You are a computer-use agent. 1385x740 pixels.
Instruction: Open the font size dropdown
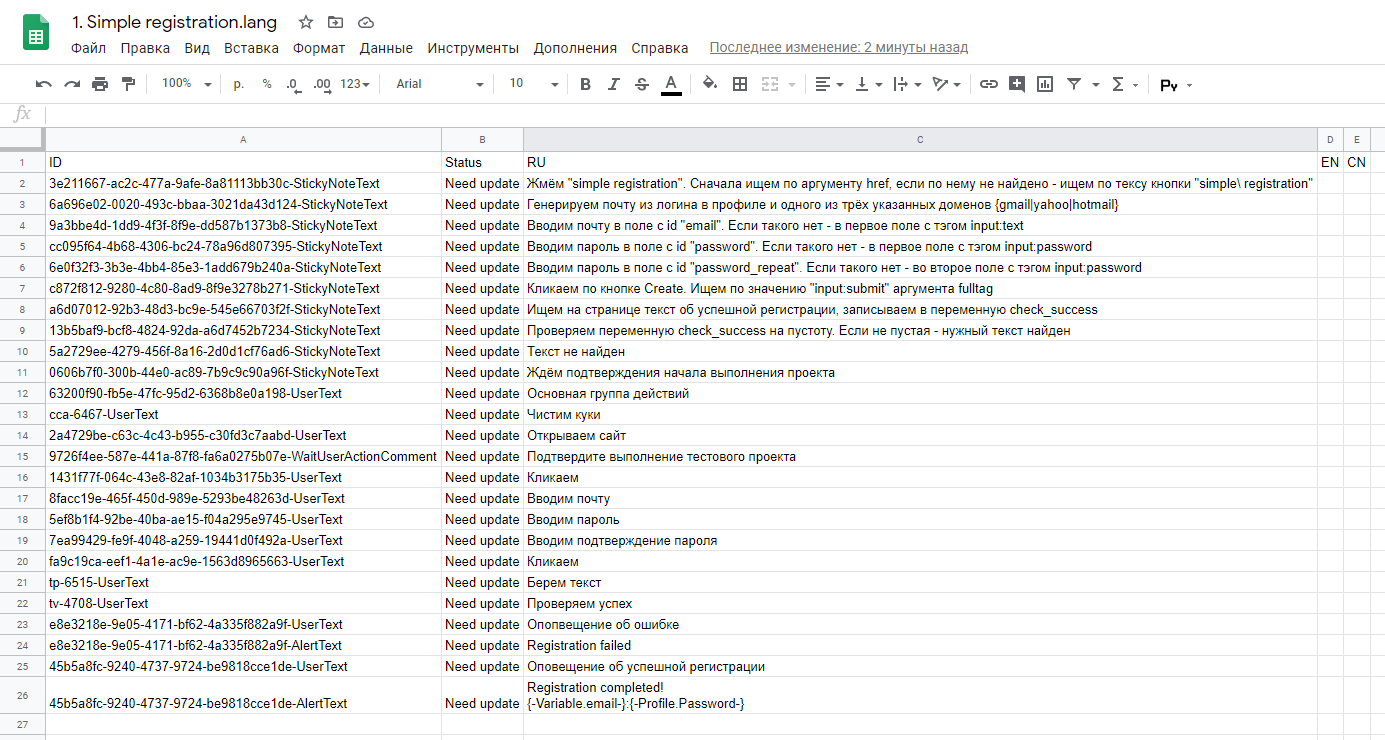(x=533, y=84)
